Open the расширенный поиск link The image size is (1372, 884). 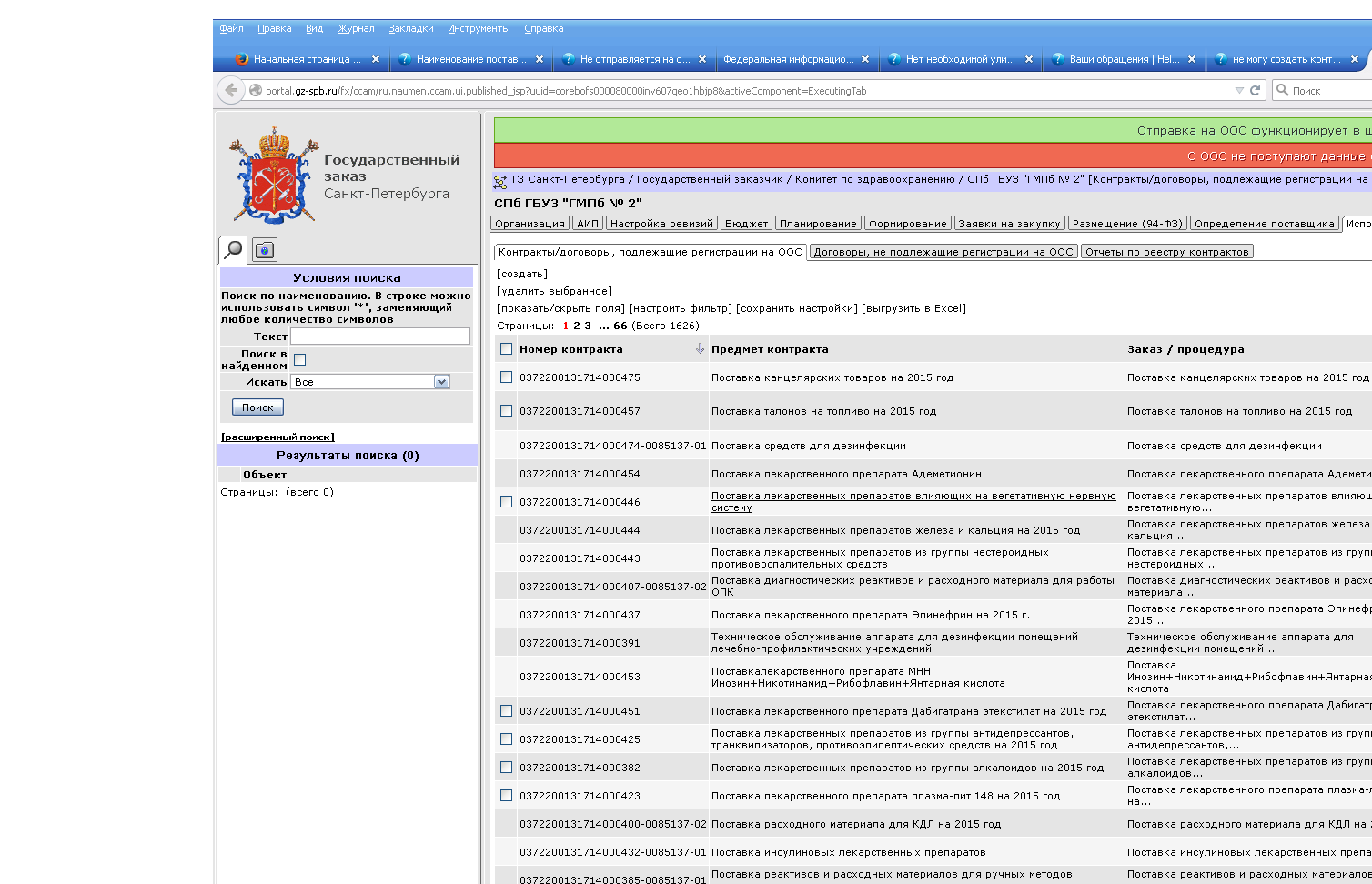(277, 437)
